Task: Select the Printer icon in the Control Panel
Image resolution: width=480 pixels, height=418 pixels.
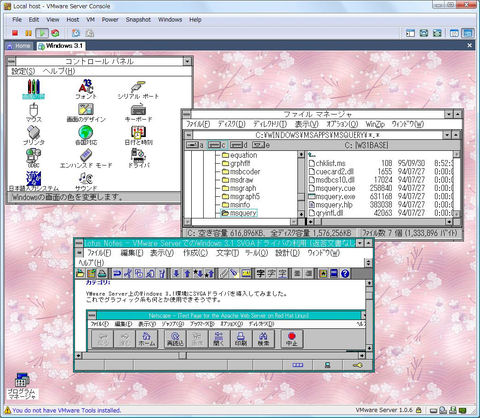Action: [x=33, y=135]
